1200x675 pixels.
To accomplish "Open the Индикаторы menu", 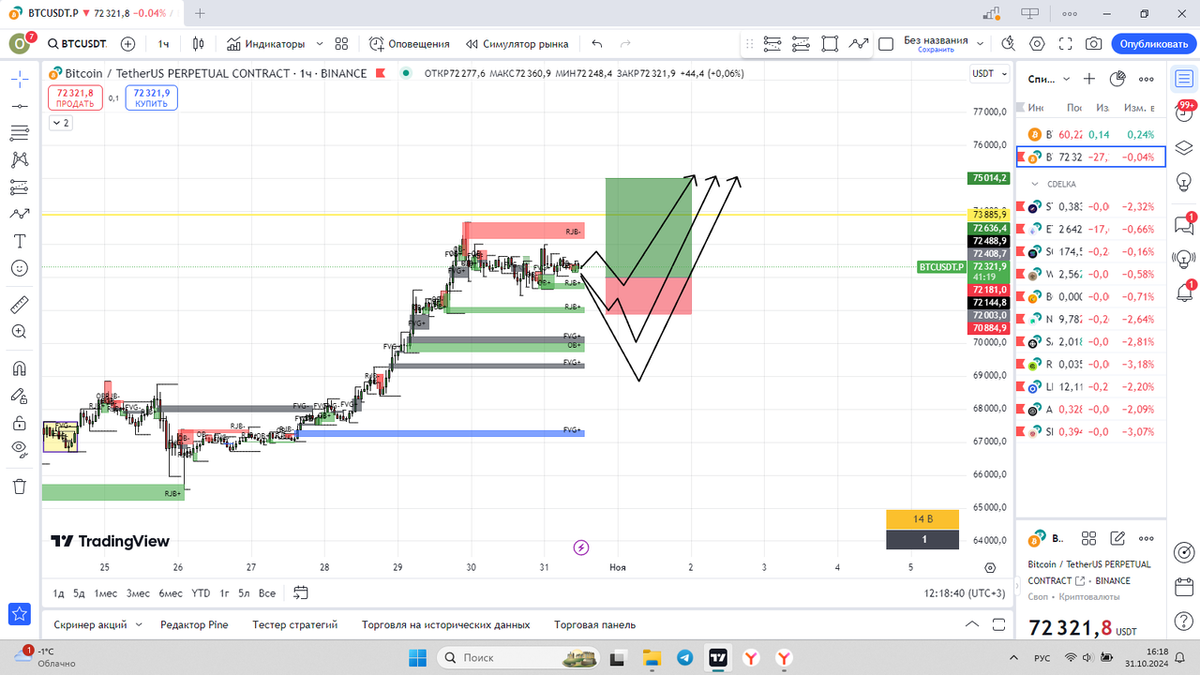I will [x=266, y=44].
